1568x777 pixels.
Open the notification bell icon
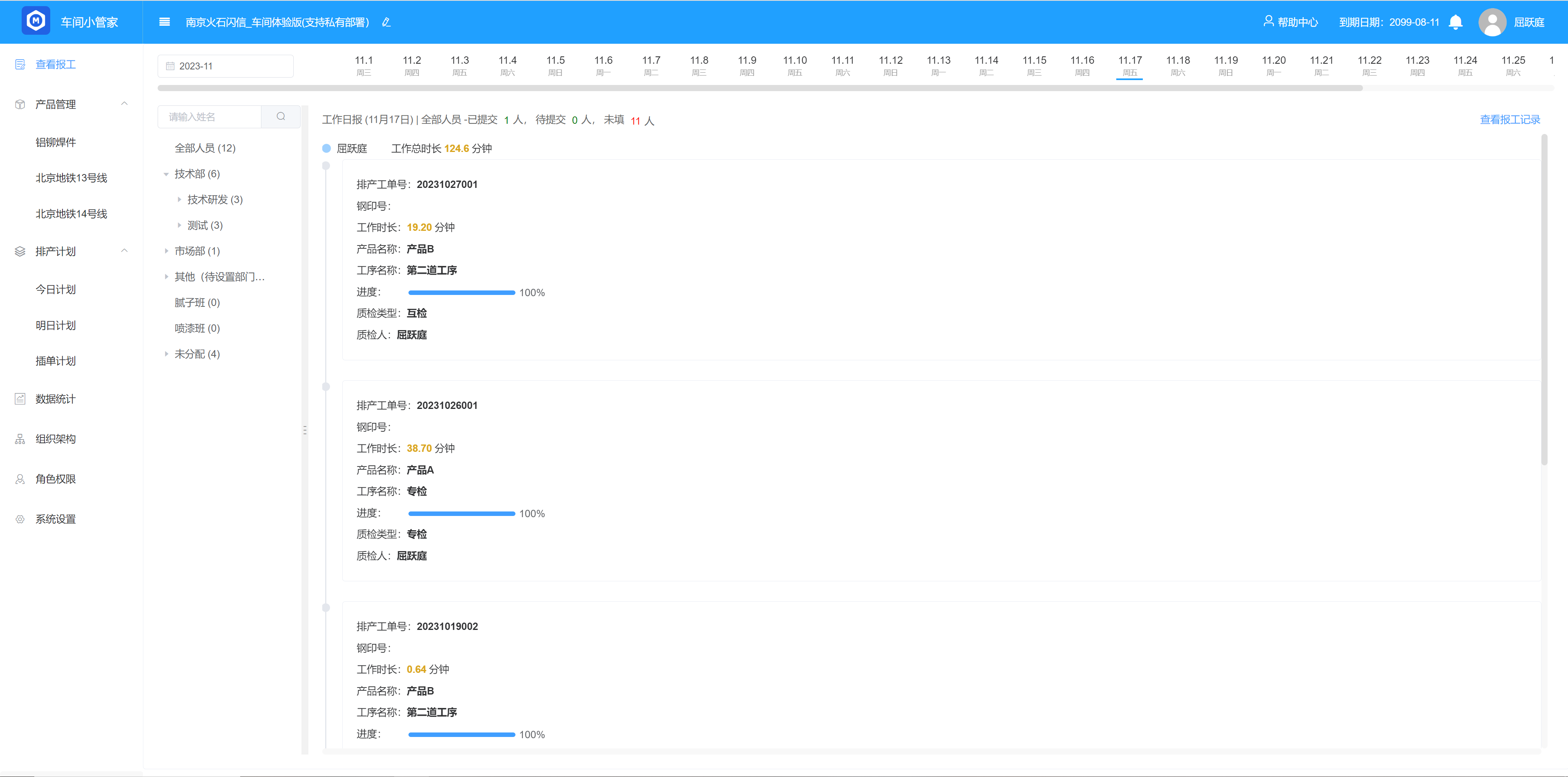click(1455, 22)
